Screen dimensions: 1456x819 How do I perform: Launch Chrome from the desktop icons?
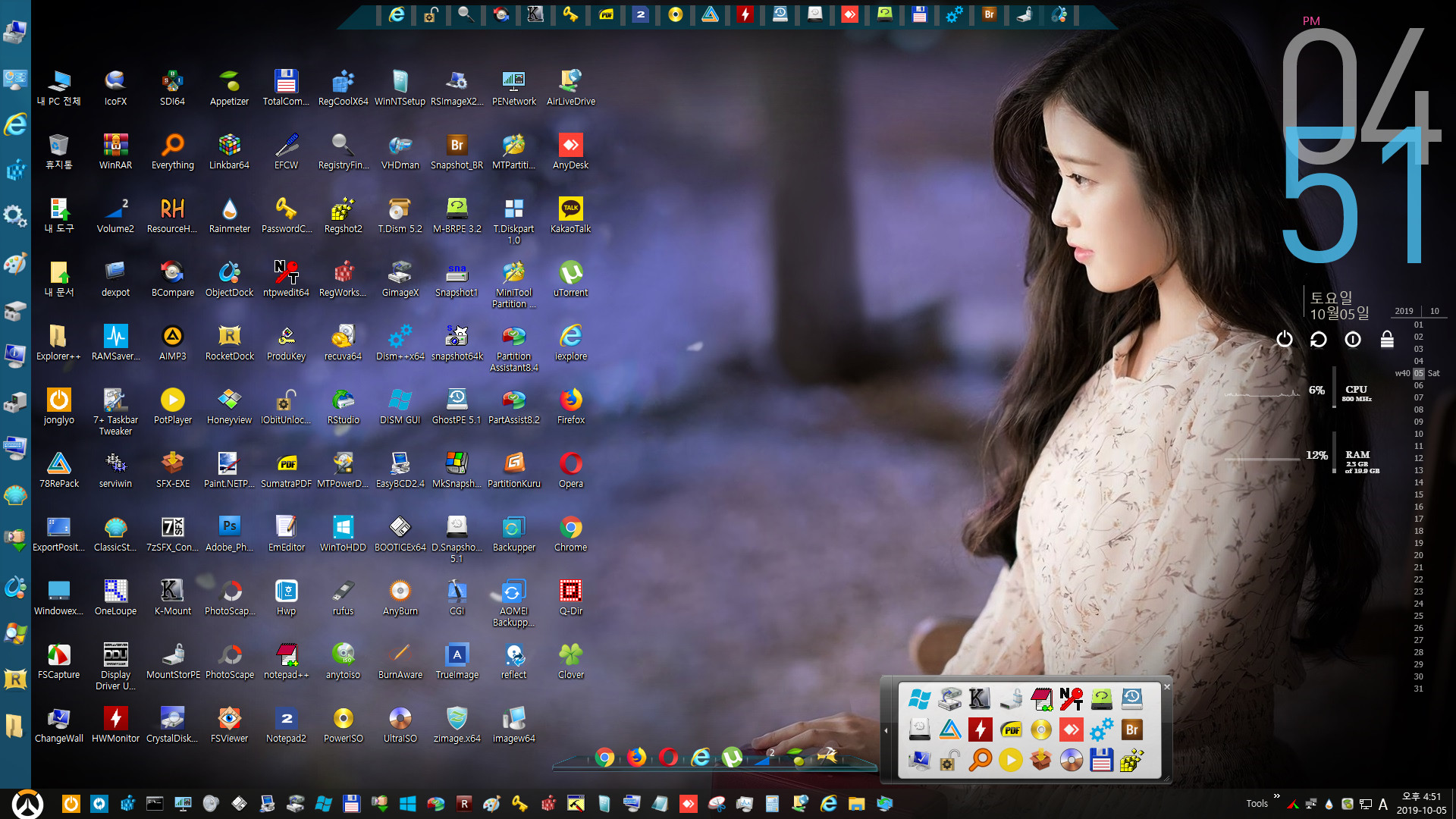tap(570, 533)
